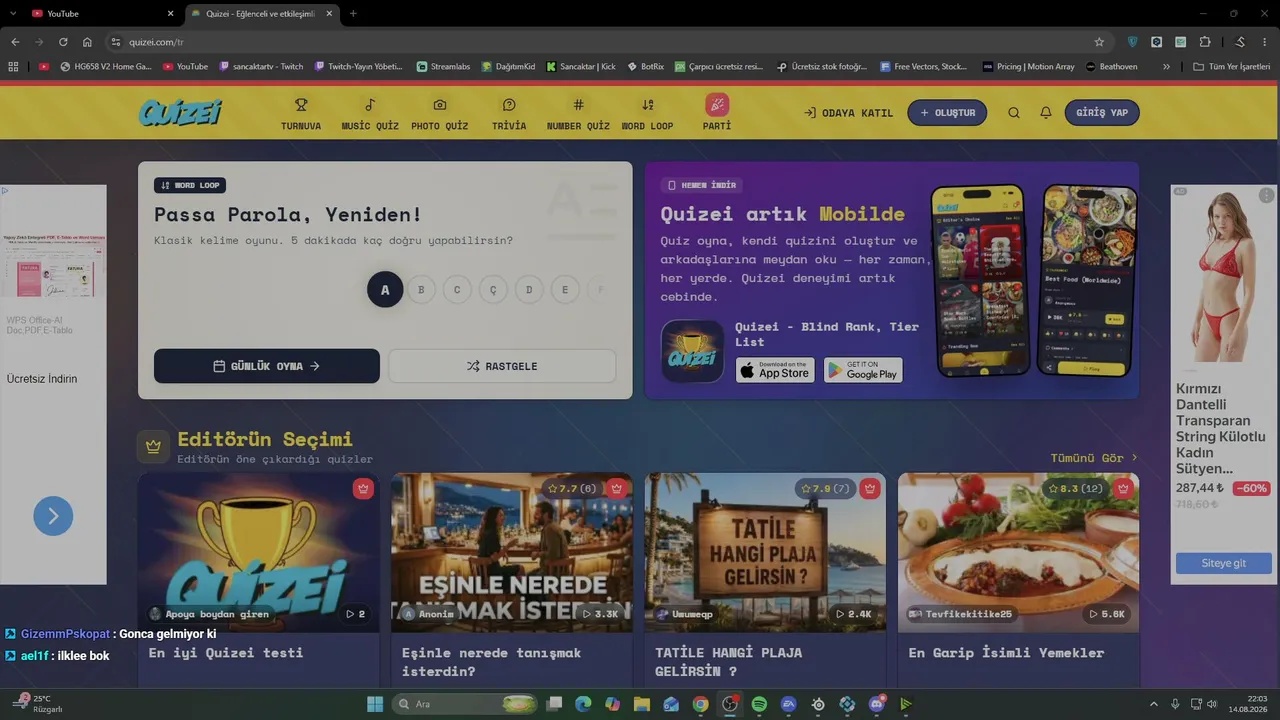
Task: Select letter D circle
Action: 529,290
